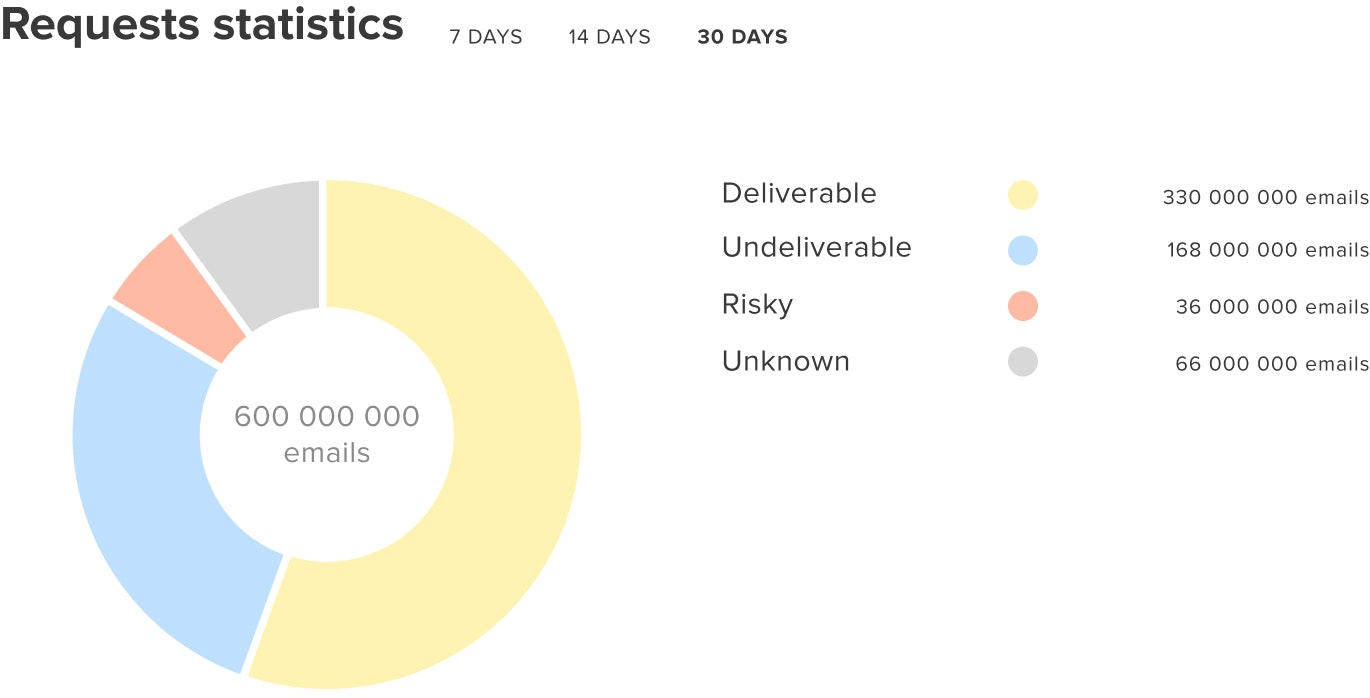Click the 66 000 000 emails value
Screen dimensions: 1370x698
(x=1272, y=364)
